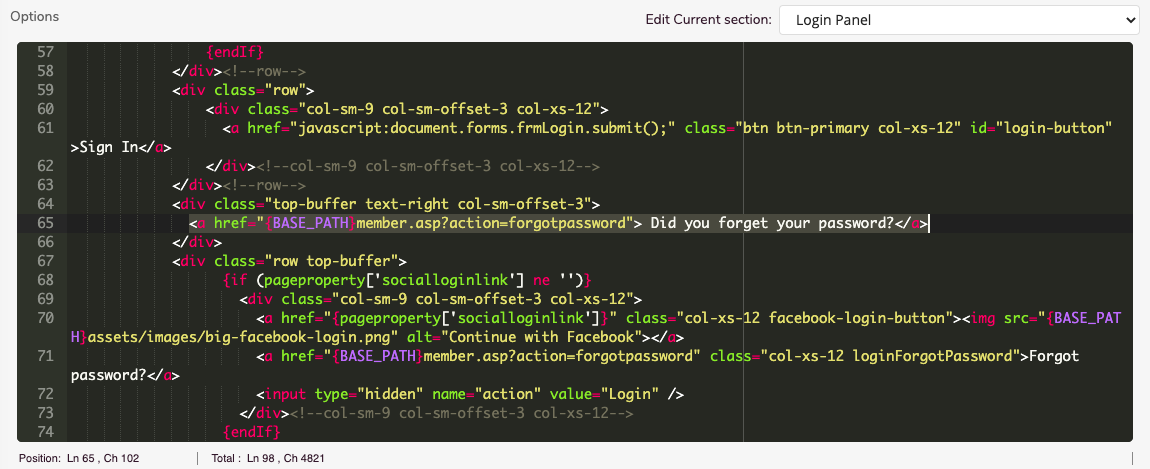The height and width of the screenshot is (469, 1150).
Task: Click the closing '</div>' on line 66
Action: [x=197, y=242]
